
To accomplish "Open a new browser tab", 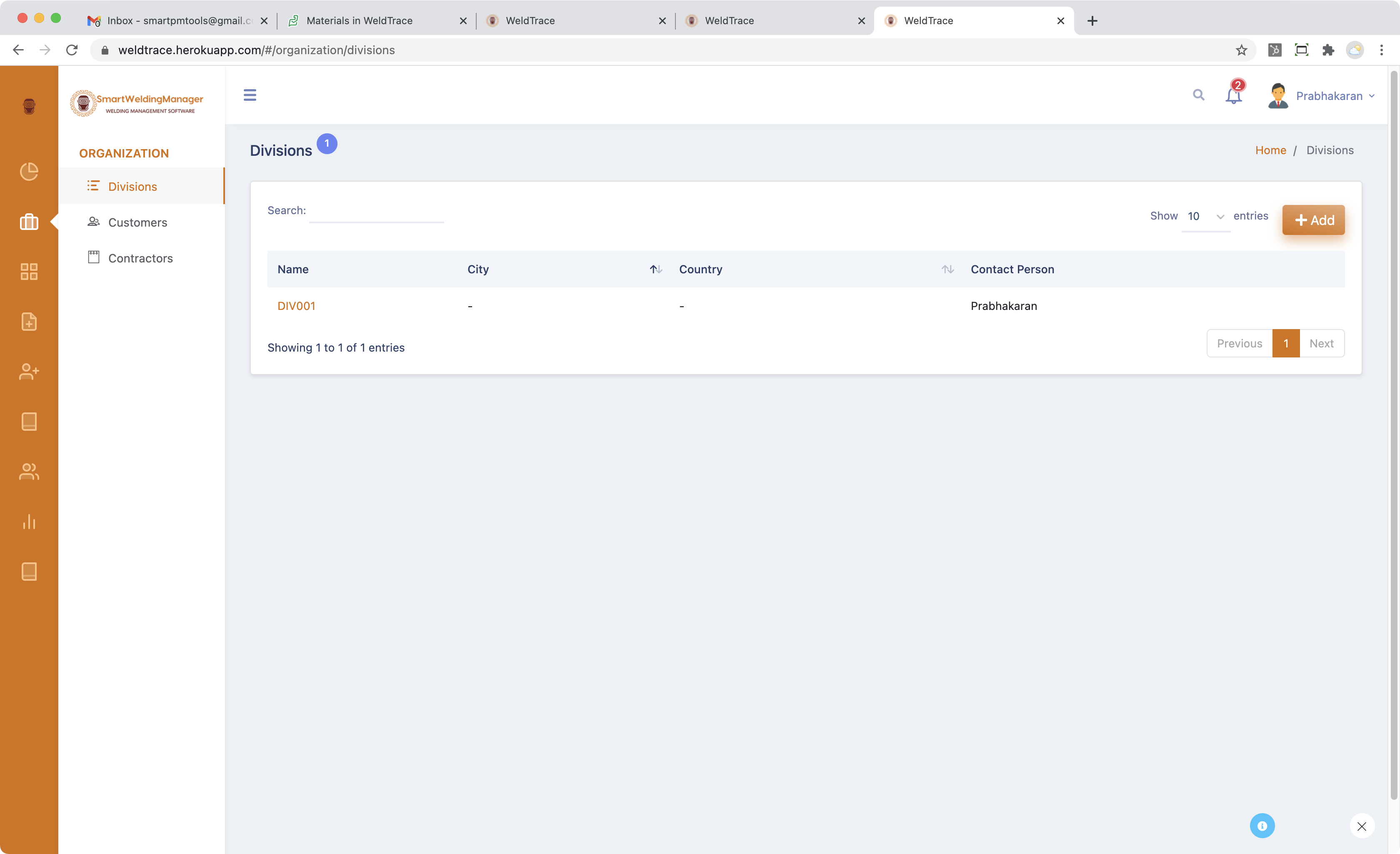I will (1092, 21).
